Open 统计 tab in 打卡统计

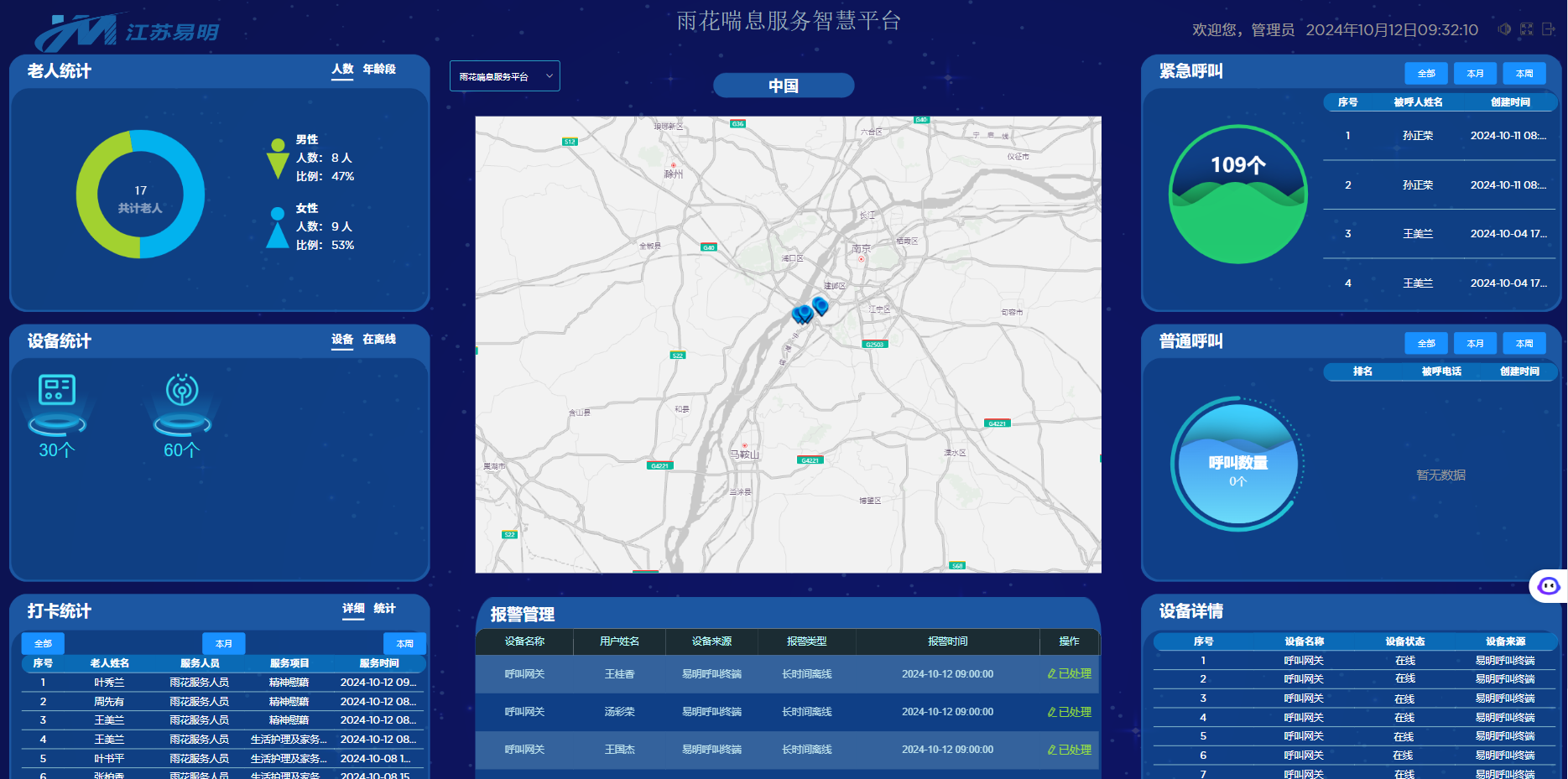tap(384, 609)
